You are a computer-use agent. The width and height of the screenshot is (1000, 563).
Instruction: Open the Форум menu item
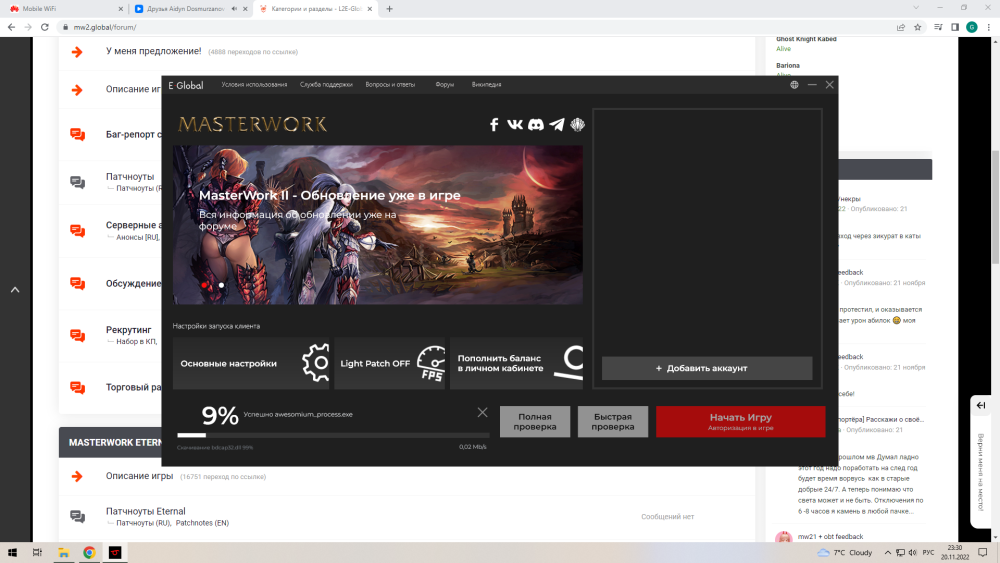point(444,85)
